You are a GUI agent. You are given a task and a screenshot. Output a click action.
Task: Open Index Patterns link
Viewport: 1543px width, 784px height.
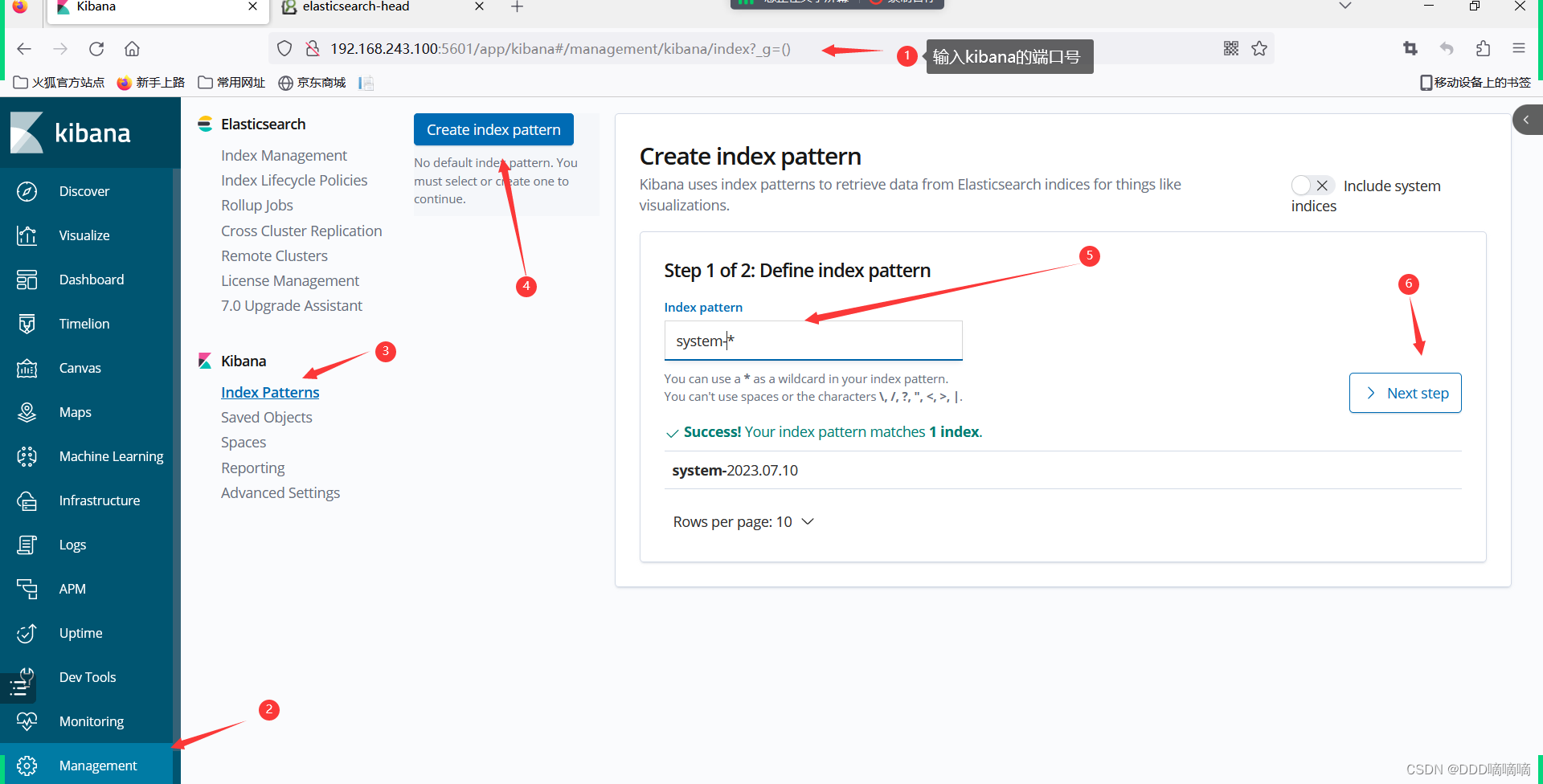270,393
